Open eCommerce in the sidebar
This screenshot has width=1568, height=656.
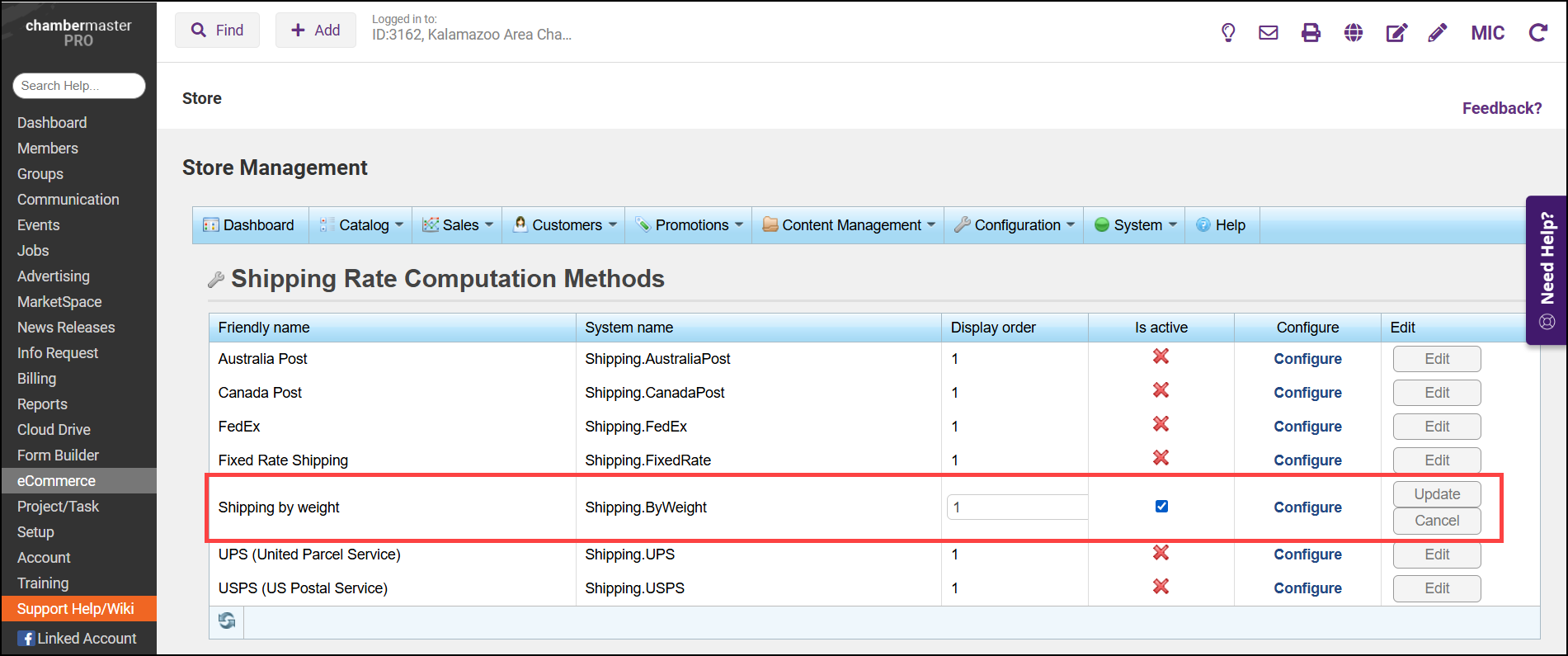(x=56, y=481)
